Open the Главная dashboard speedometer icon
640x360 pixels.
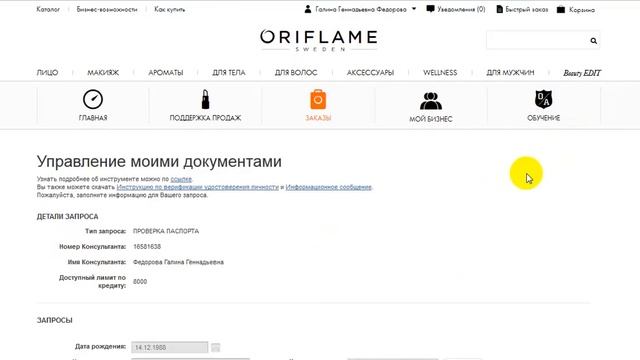point(93,99)
